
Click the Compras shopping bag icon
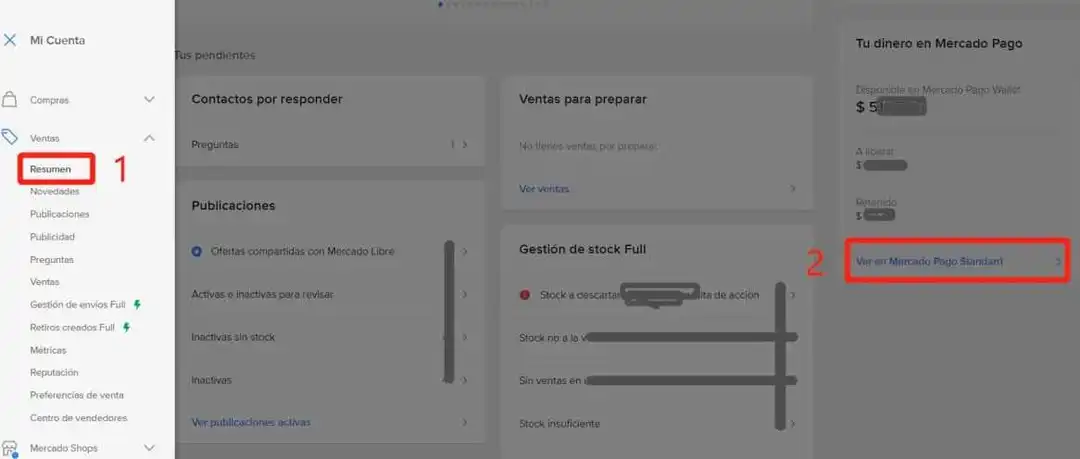(10, 100)
